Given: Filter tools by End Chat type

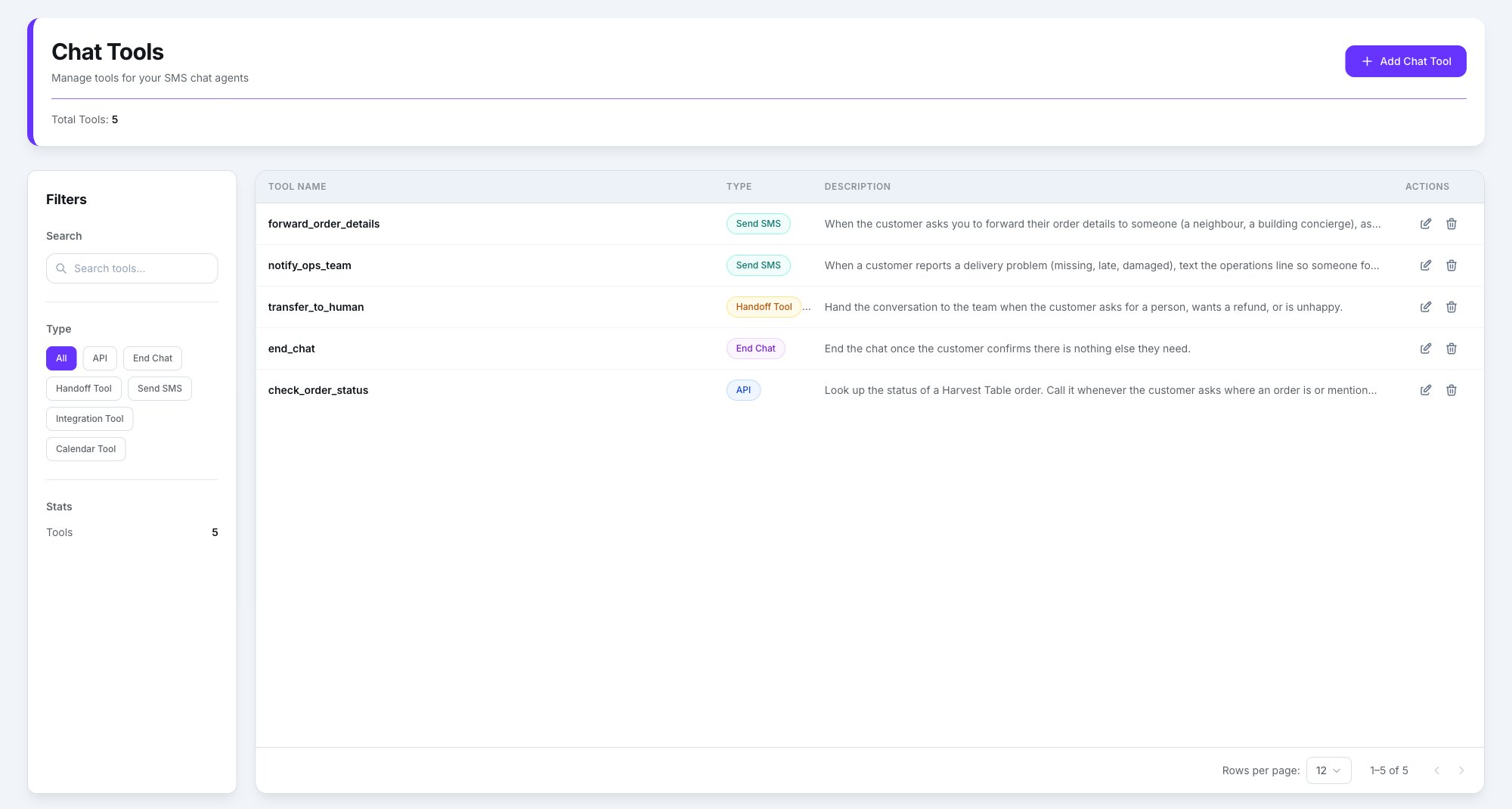Looking at the screenshot, I should pyautogui.click(x=153, y=358).
